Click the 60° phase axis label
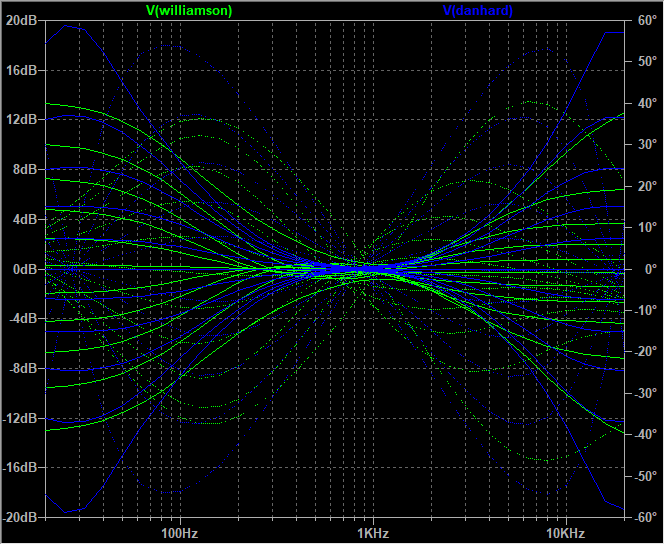Screen dimensions: 665x545 point(647,20)
